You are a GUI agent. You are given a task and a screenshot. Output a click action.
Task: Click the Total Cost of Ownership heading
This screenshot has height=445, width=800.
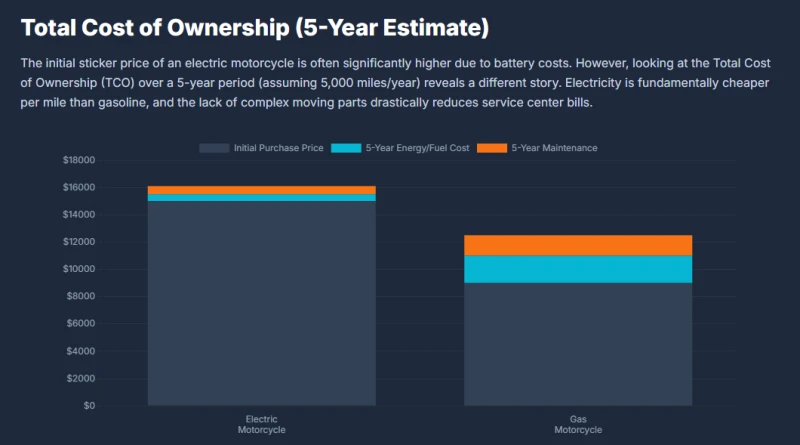coord(255,28)
